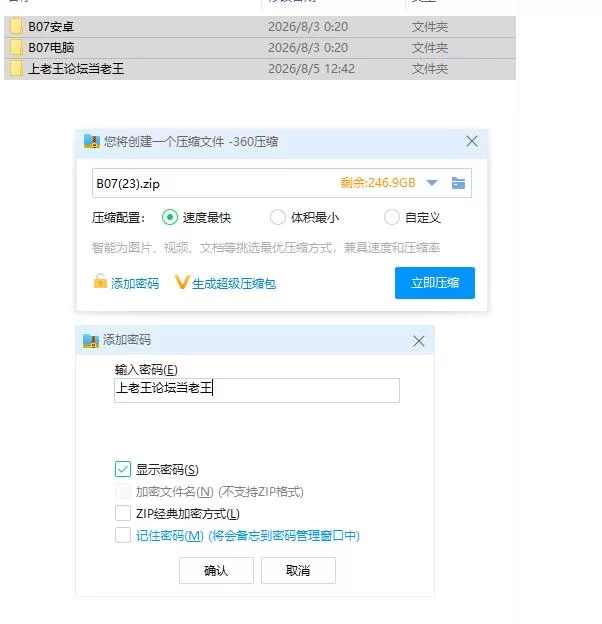Click the 文件夹 type cell of B07电脑
The height and width of the screenshot is (624, 602).
[430, 48]
